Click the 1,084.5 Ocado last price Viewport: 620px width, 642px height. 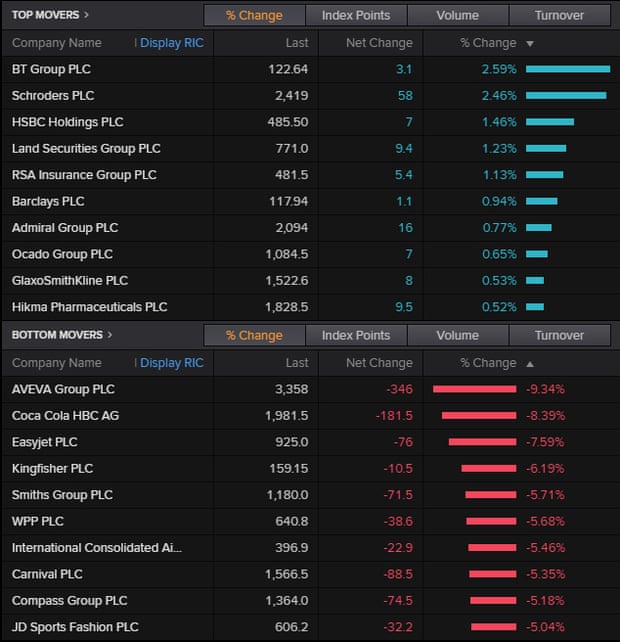(x=287, y=254)
